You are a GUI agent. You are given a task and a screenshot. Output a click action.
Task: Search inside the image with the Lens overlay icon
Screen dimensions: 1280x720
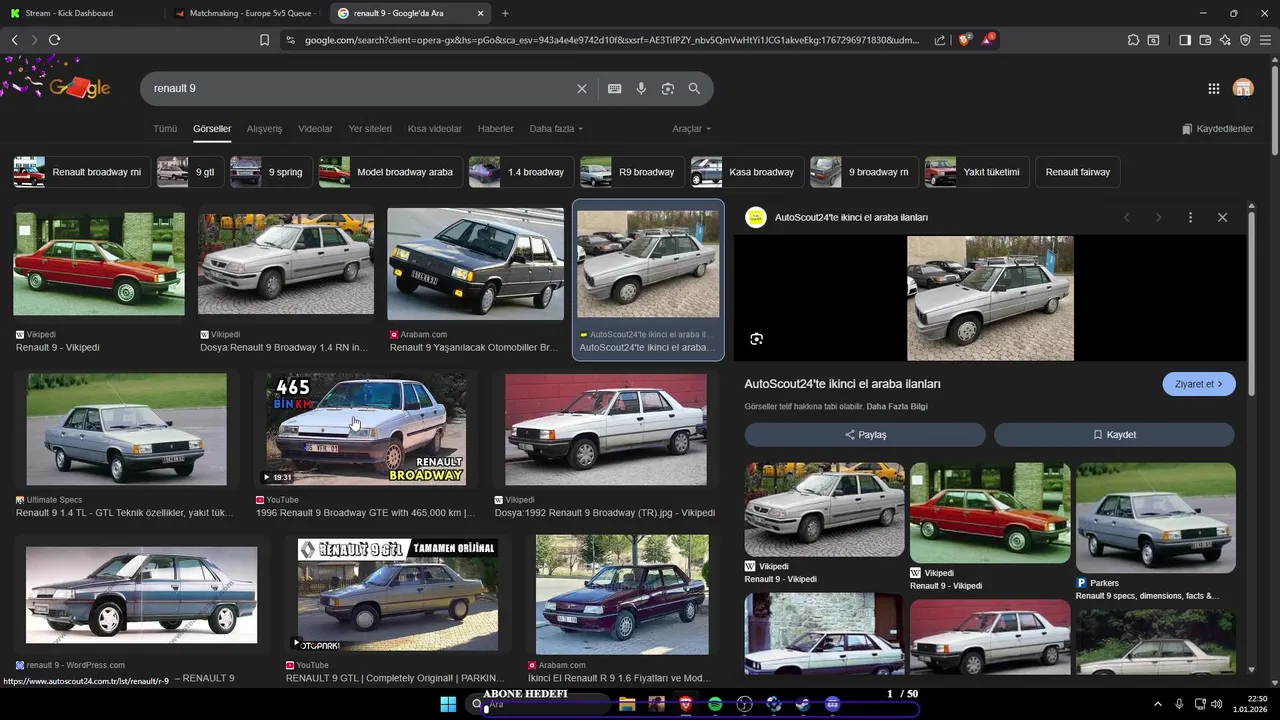tap(757, 339)
